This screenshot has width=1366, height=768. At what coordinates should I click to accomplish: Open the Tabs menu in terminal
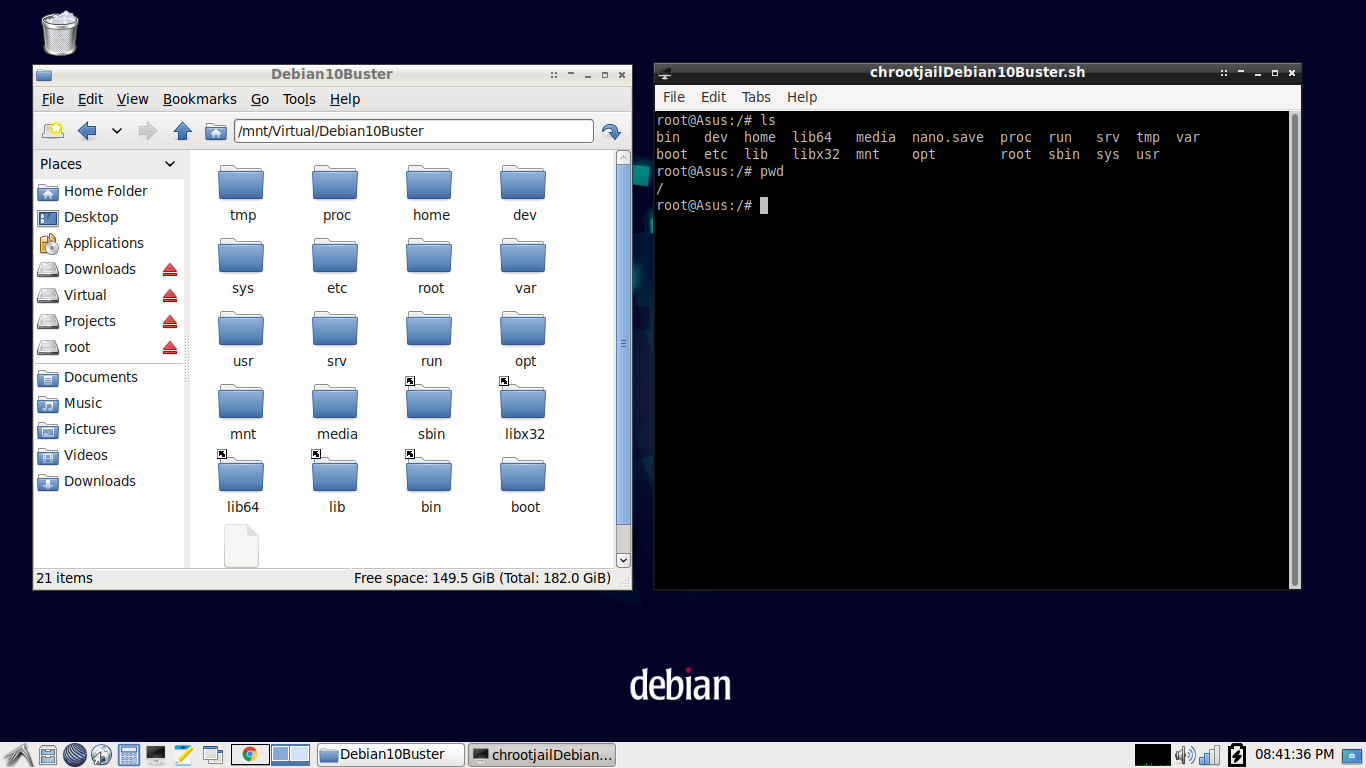click(x=756, y=97)
